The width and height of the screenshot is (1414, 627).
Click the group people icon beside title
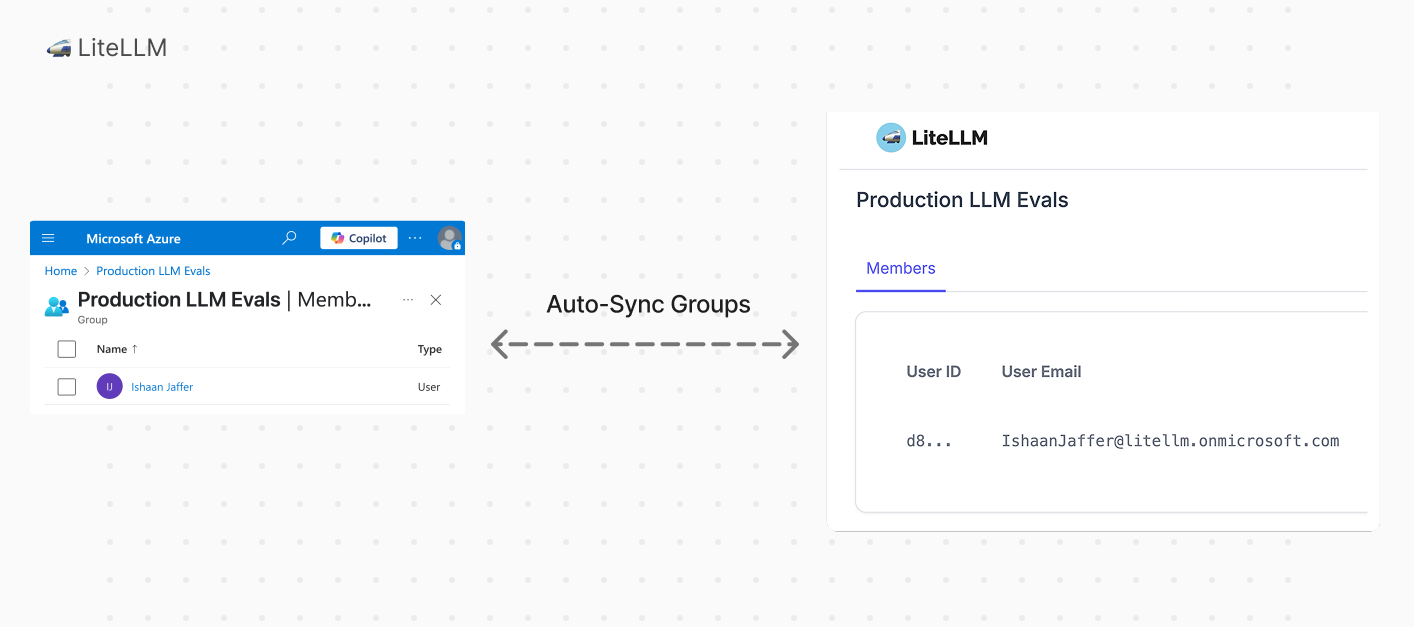pyautogui.click(x=57, y=306)
